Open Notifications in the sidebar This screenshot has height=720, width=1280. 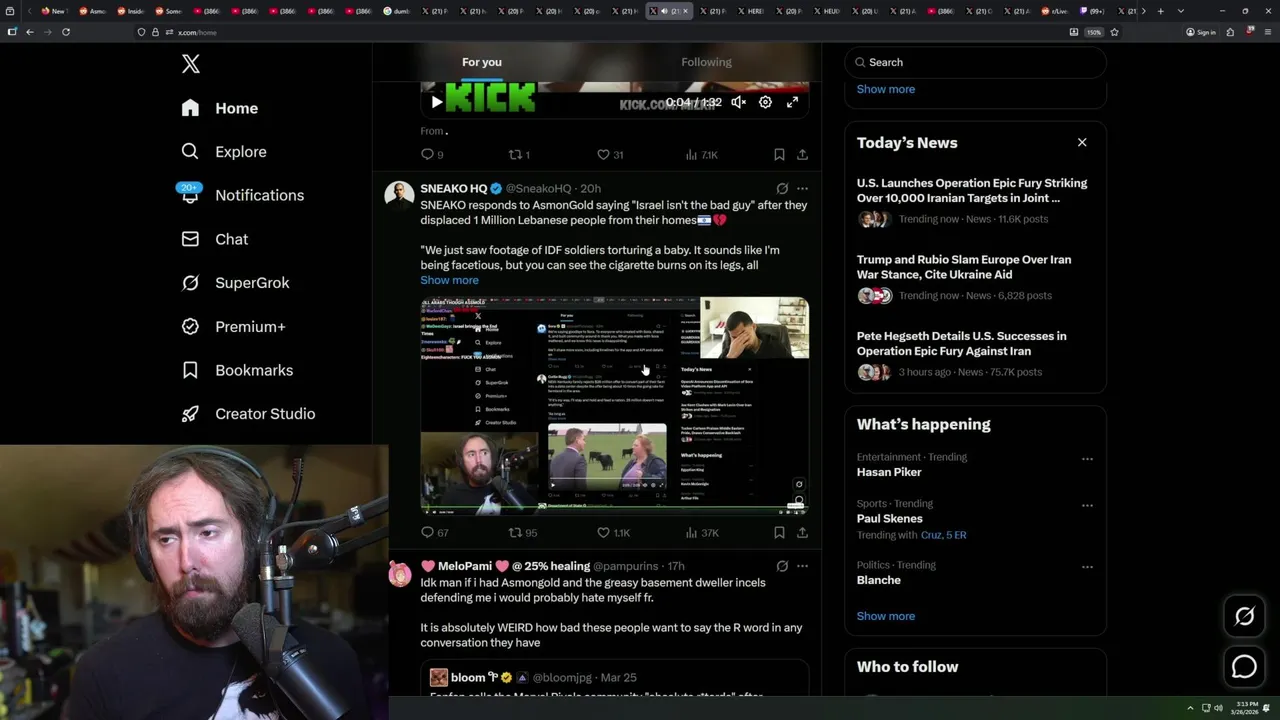(x=242, y=195)
